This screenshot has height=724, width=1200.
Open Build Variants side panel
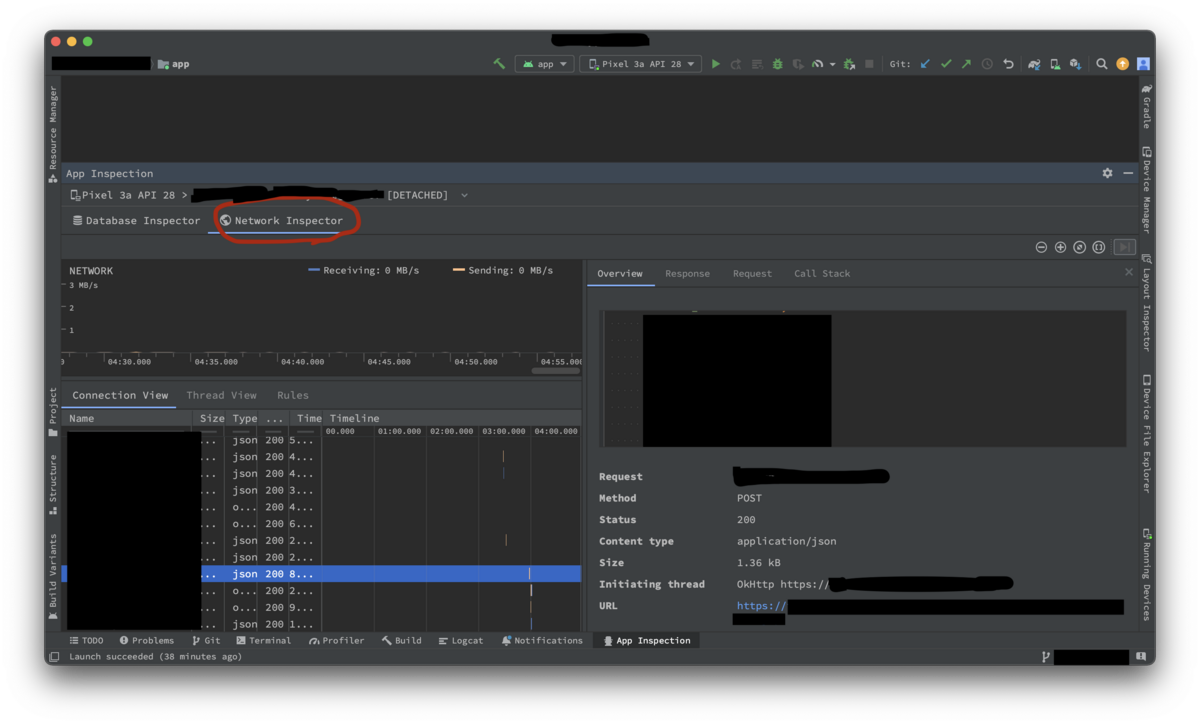pos(53,578)
